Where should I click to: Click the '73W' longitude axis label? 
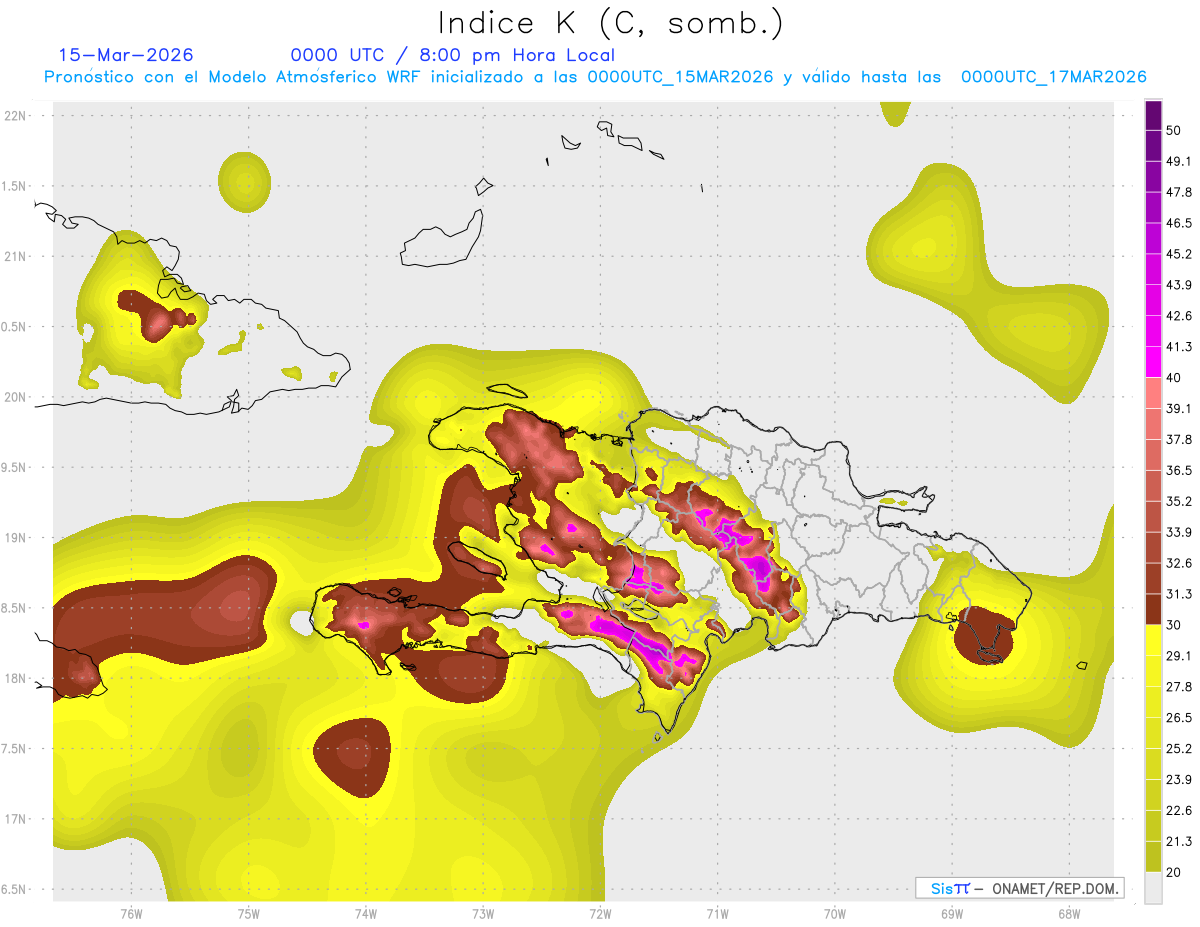click(x=483, y=913)
